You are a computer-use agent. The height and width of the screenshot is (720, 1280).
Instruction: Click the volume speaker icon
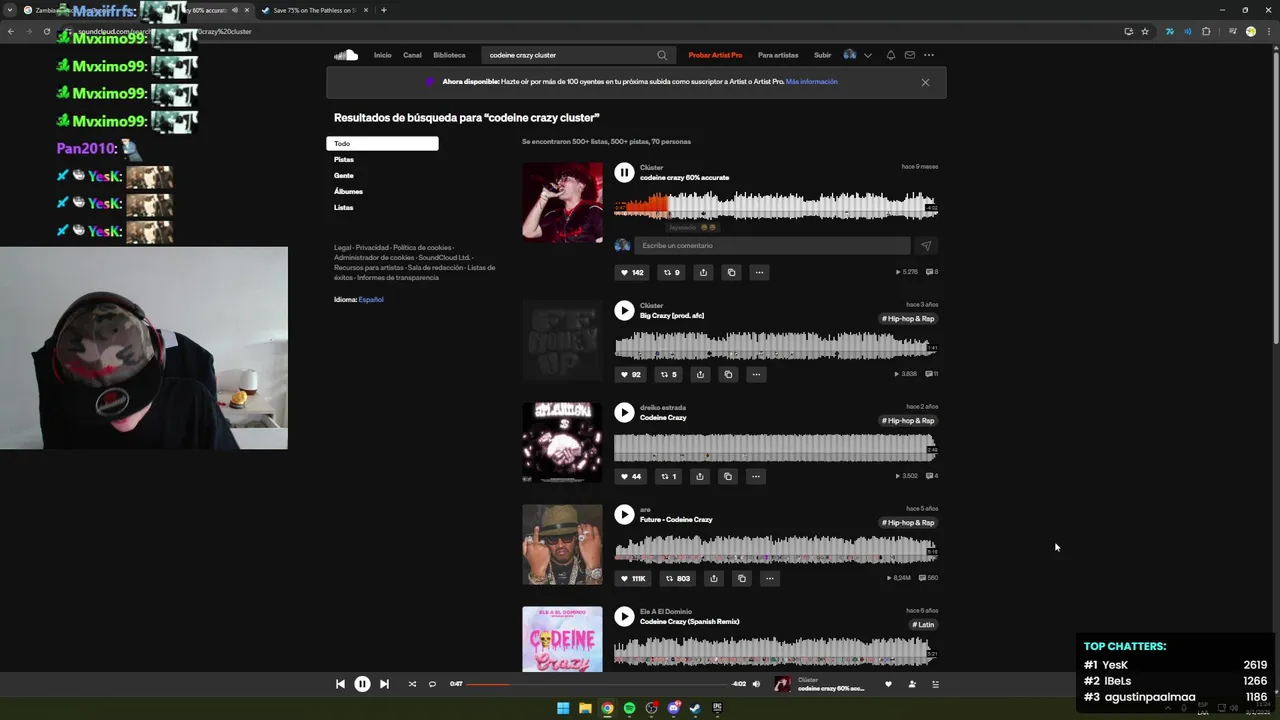click(756, 684)
